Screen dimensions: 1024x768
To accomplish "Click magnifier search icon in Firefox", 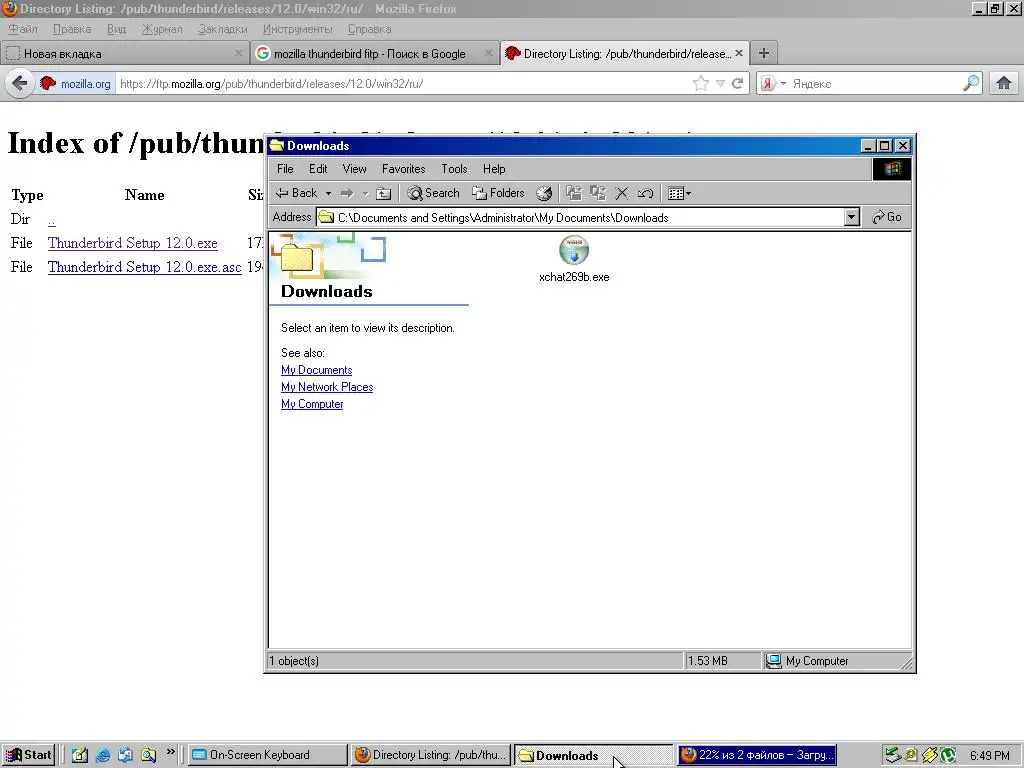I will 971,84.
